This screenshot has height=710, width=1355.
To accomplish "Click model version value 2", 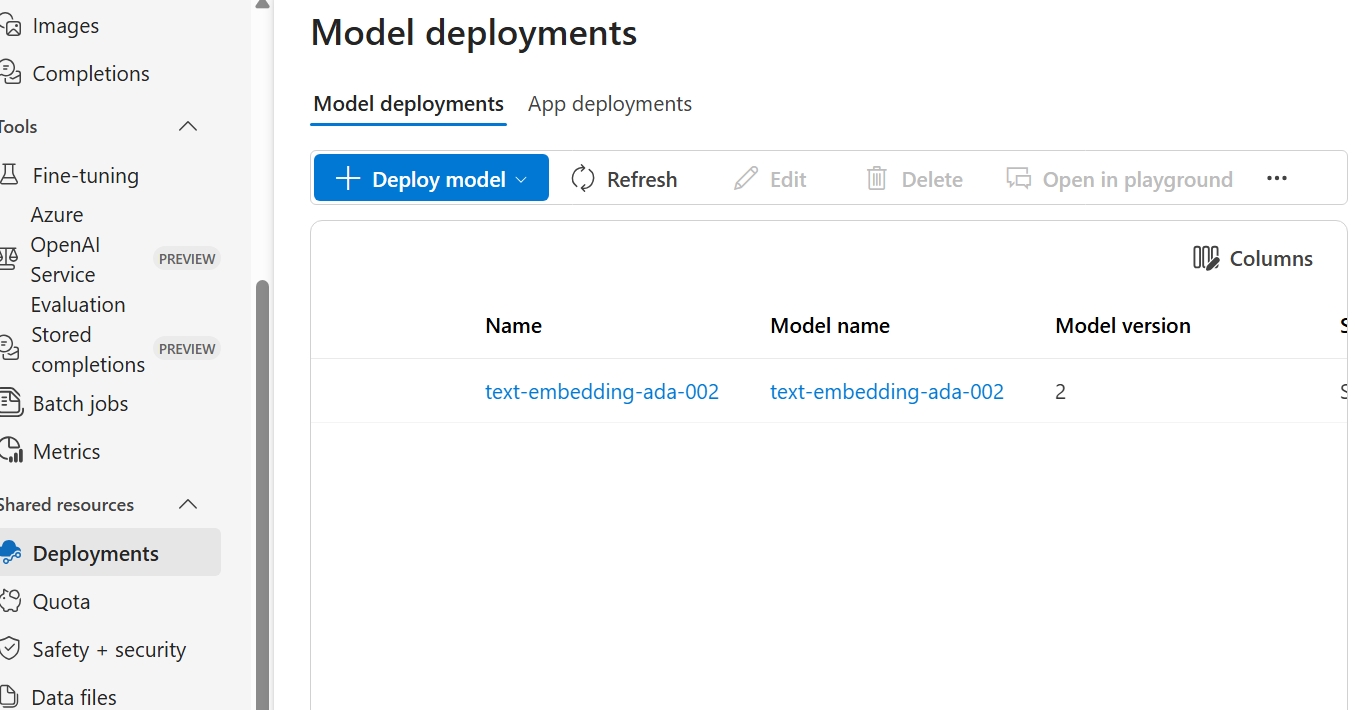I will pos(1061,392).
